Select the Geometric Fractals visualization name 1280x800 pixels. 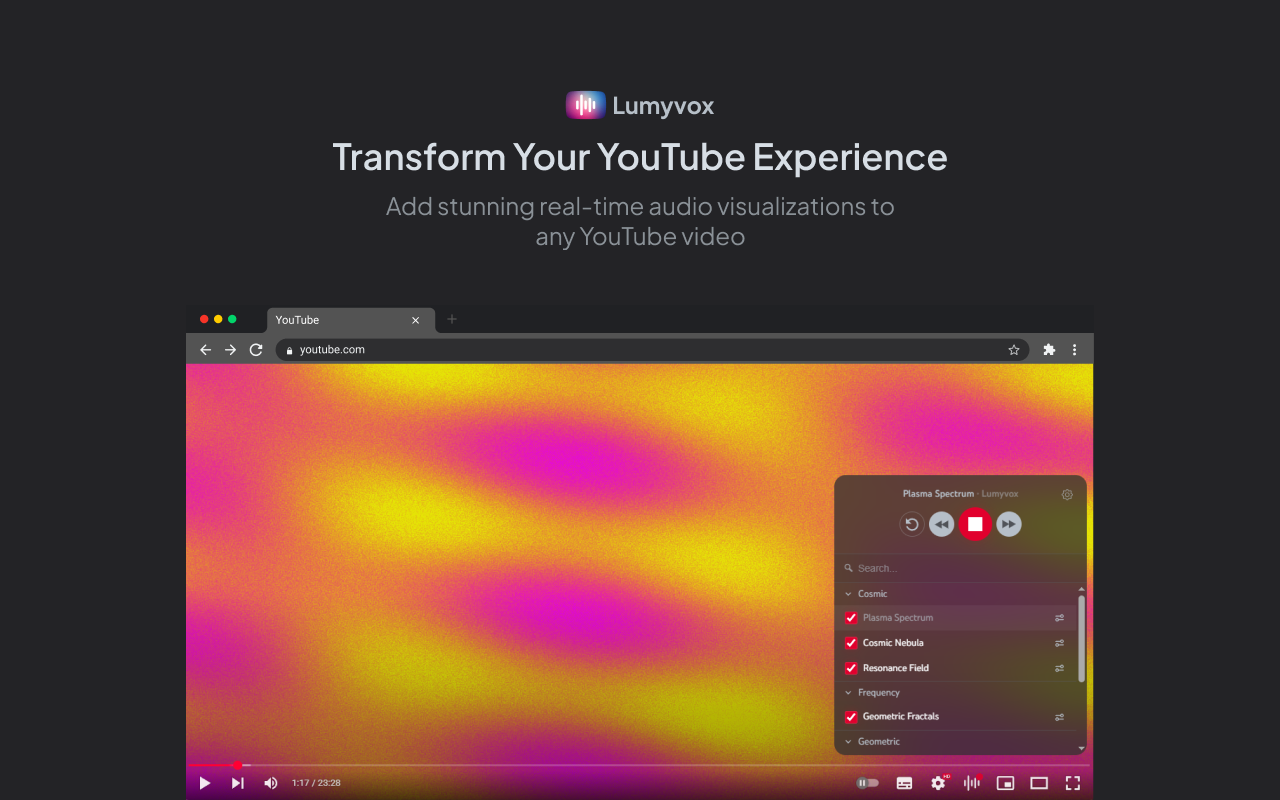coord(901,717)
